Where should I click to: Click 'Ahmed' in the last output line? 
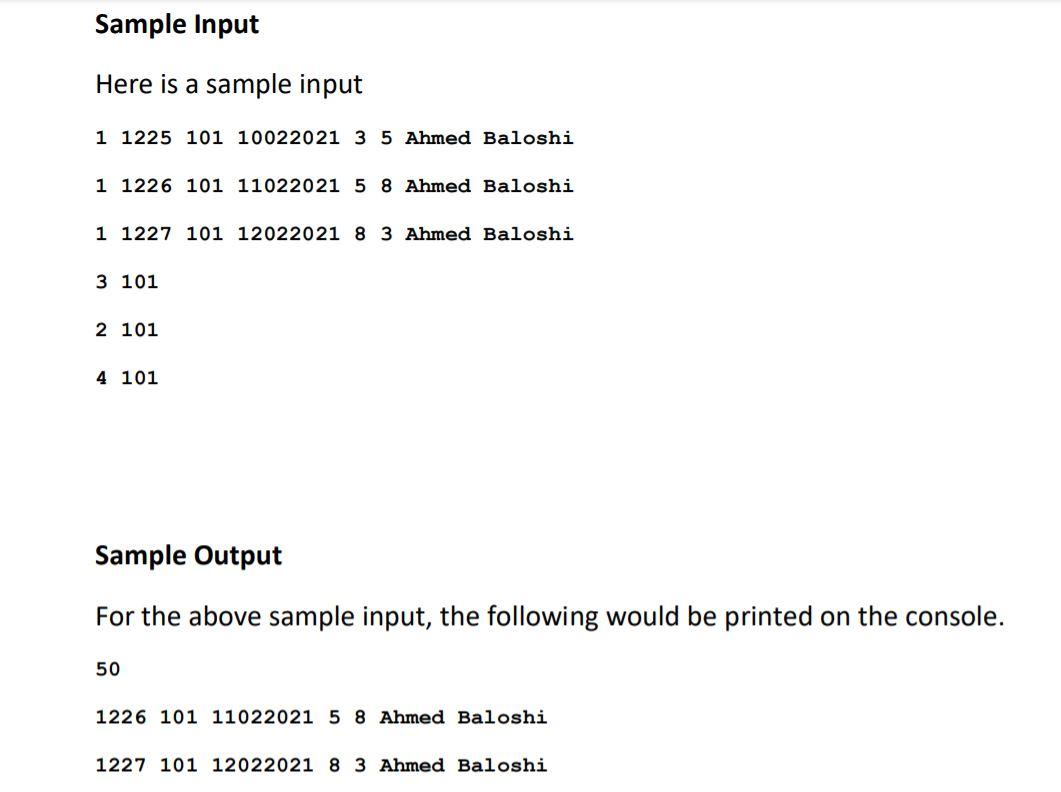pos(412,766)
